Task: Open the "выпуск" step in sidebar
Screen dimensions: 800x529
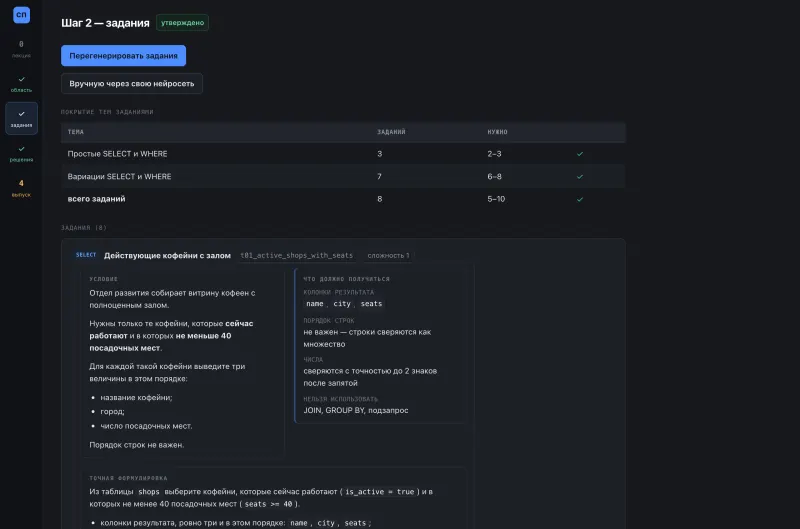Action: click(21, 188)
